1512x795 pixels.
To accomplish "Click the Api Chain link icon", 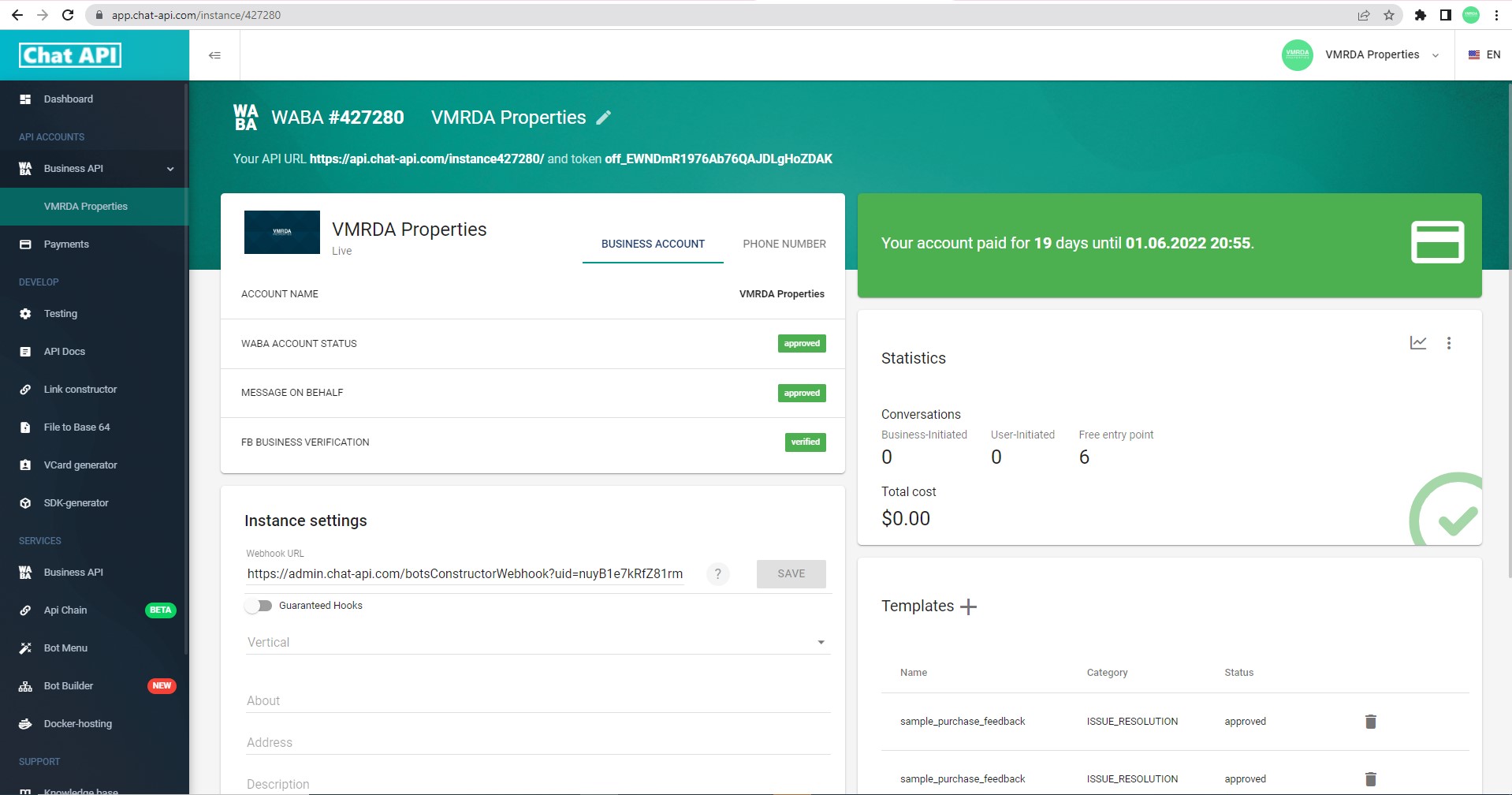I will click(25, 610).
